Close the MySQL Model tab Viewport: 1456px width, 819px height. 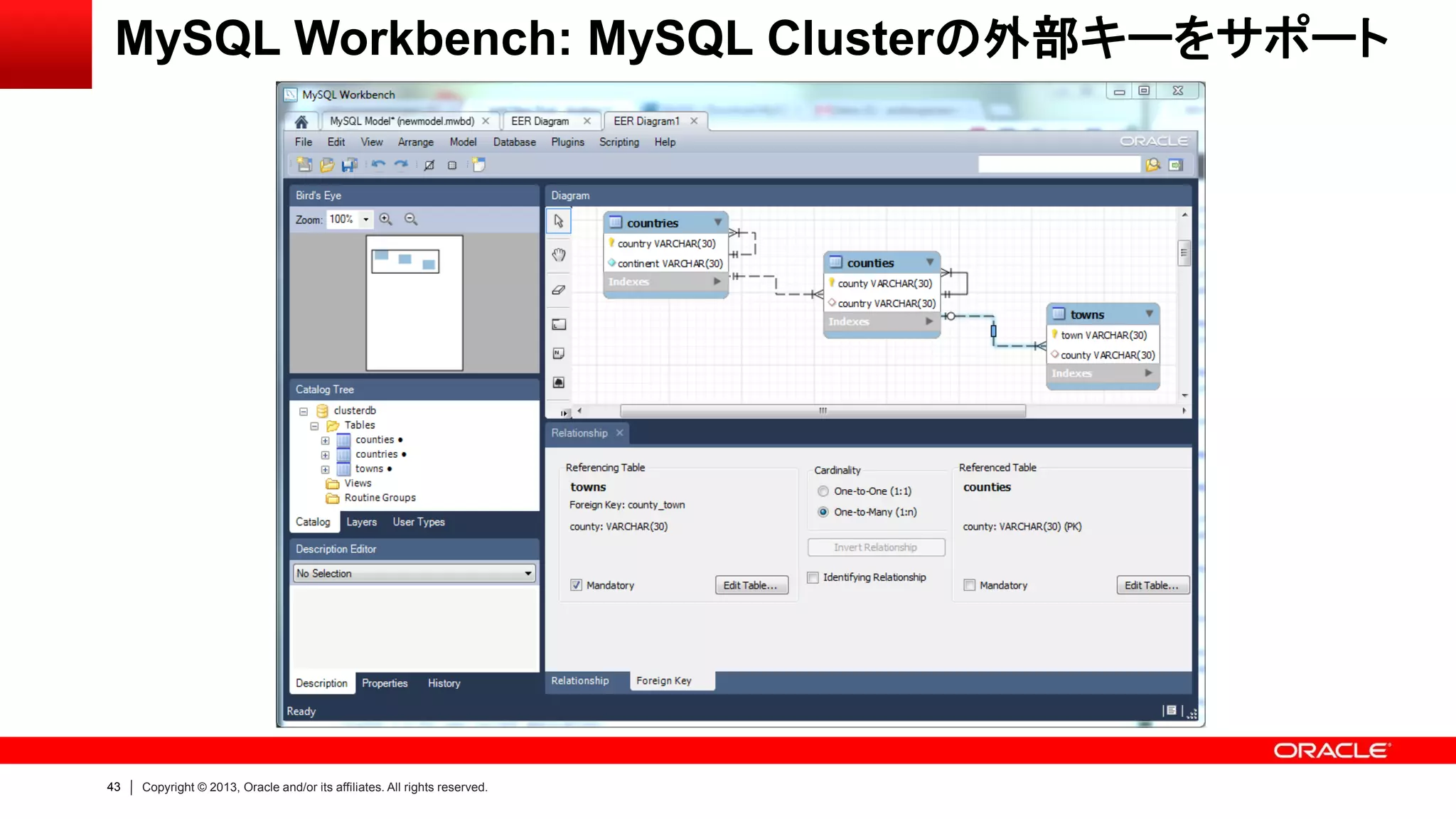[x=486, y=121]
